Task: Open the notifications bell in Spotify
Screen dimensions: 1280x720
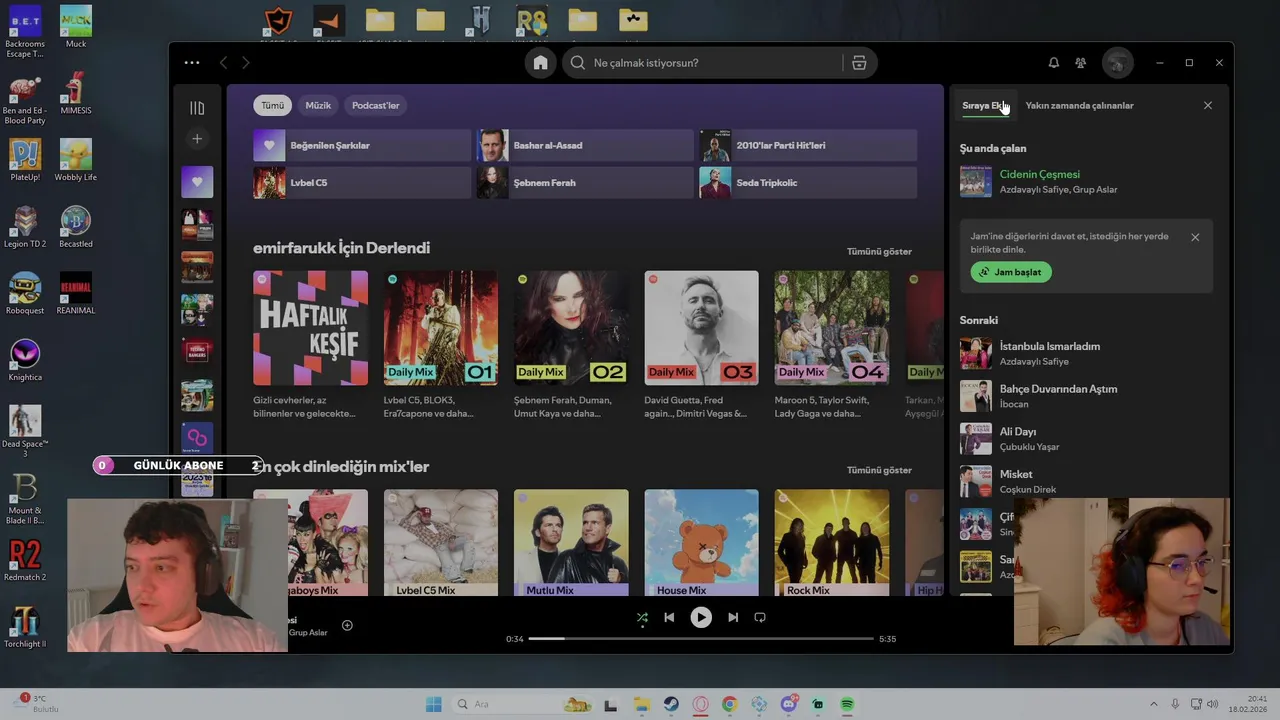Action: [1053, 63]
